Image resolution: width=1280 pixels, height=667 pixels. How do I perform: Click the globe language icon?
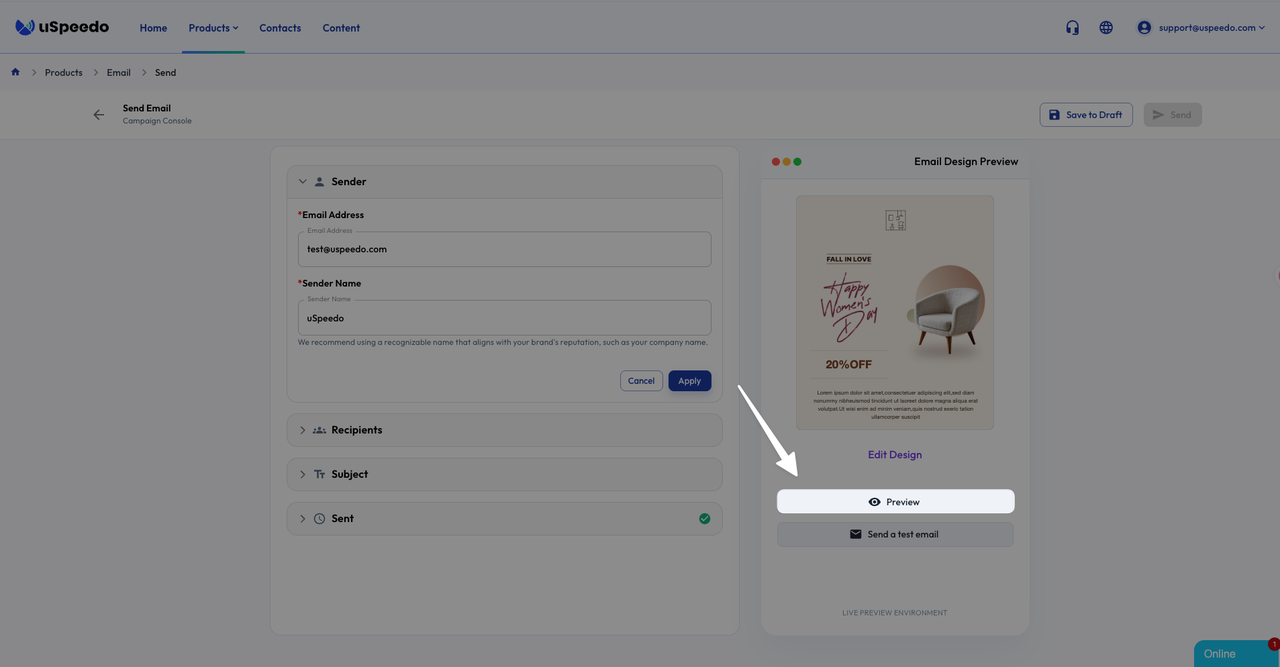tap(1106, 28)
